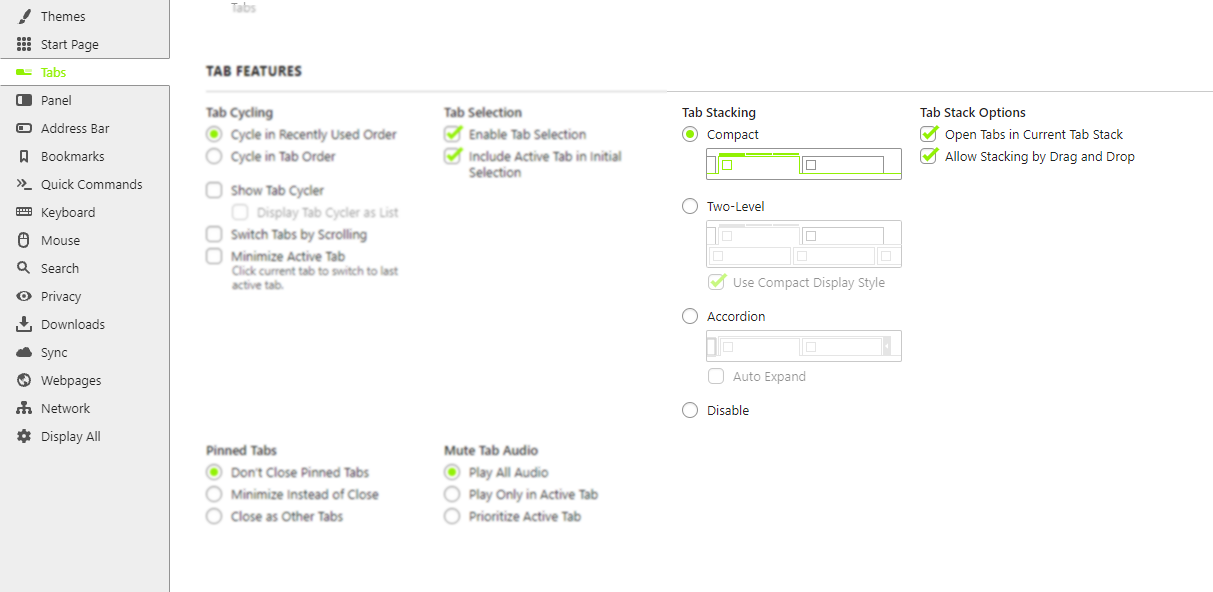Click the Compact tab stacking preview image
This screenshot has height=592, width=1213.
click(x=804, y=164)
